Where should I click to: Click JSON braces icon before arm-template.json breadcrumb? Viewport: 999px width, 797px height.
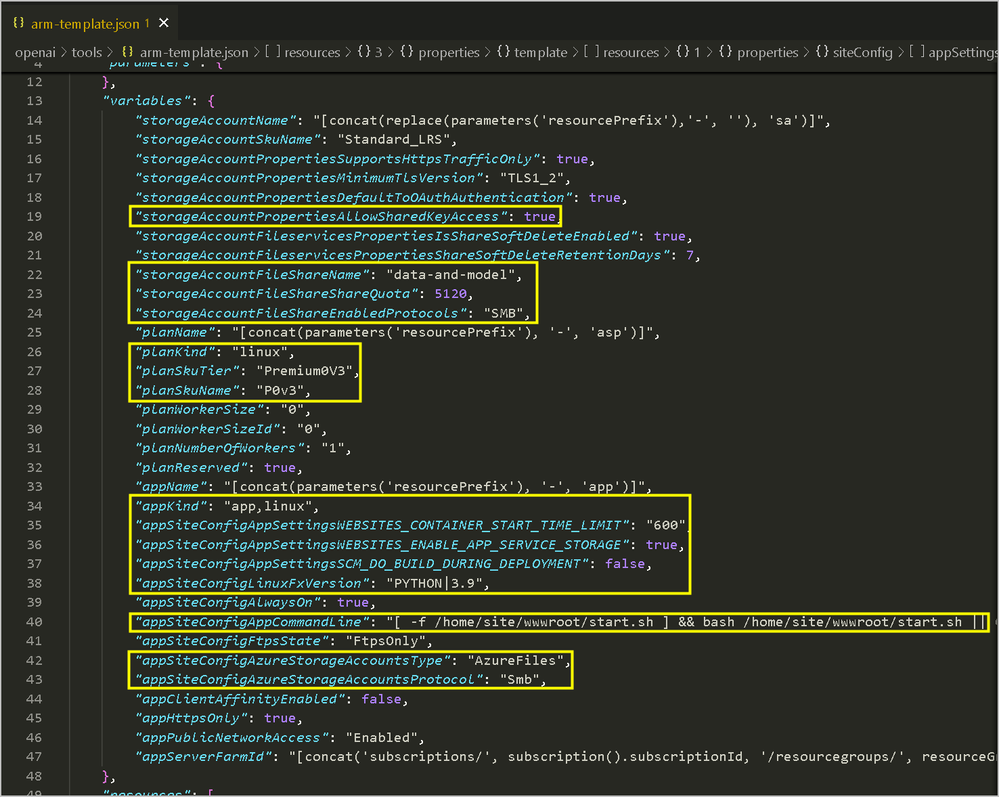(127, 52)
